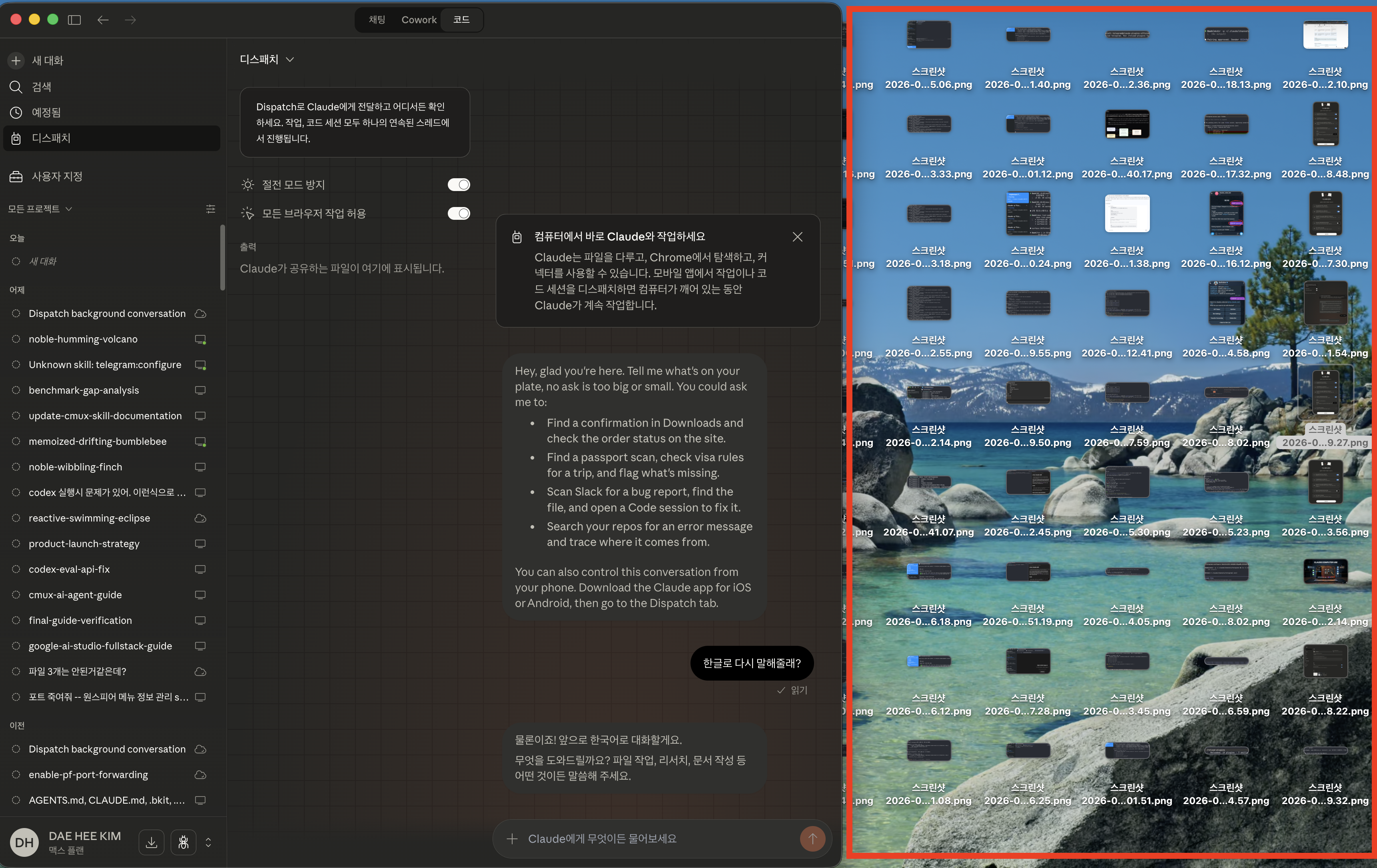Start a new chat with the plus icon

pos(16,61)
